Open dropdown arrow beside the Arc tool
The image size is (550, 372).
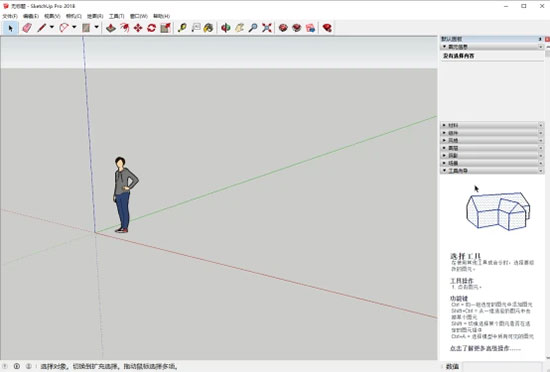point(74,27)
